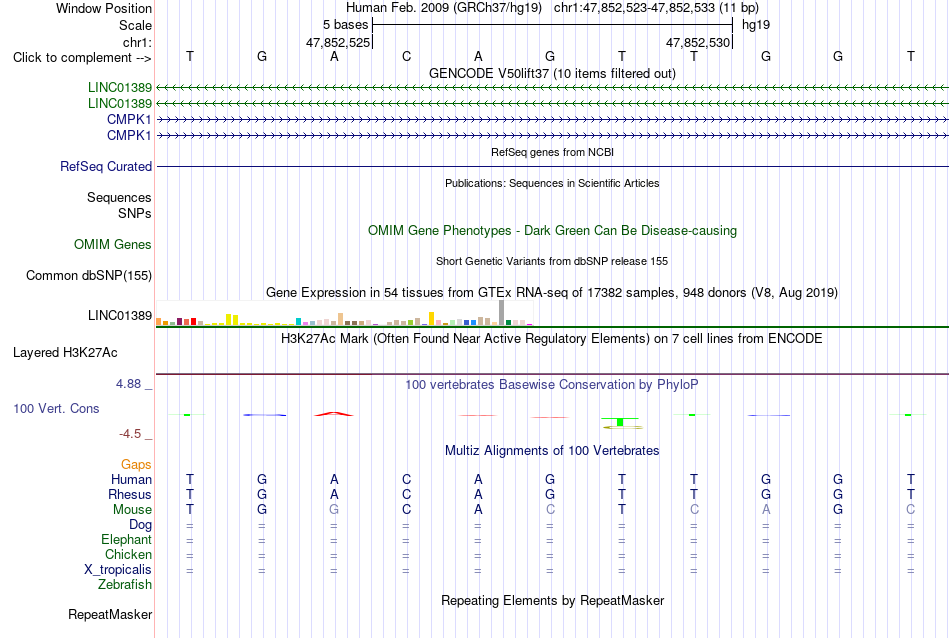Select the 'Click to complement -->' label

(x=82, y=58)
